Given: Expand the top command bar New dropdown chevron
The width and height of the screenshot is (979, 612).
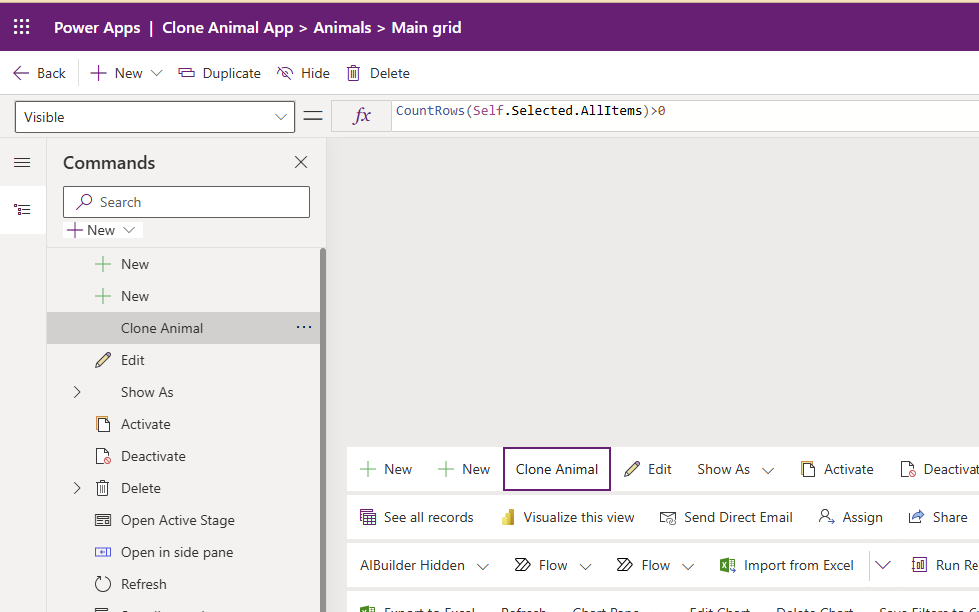Looking at the screenshot, I should (157, 73).
